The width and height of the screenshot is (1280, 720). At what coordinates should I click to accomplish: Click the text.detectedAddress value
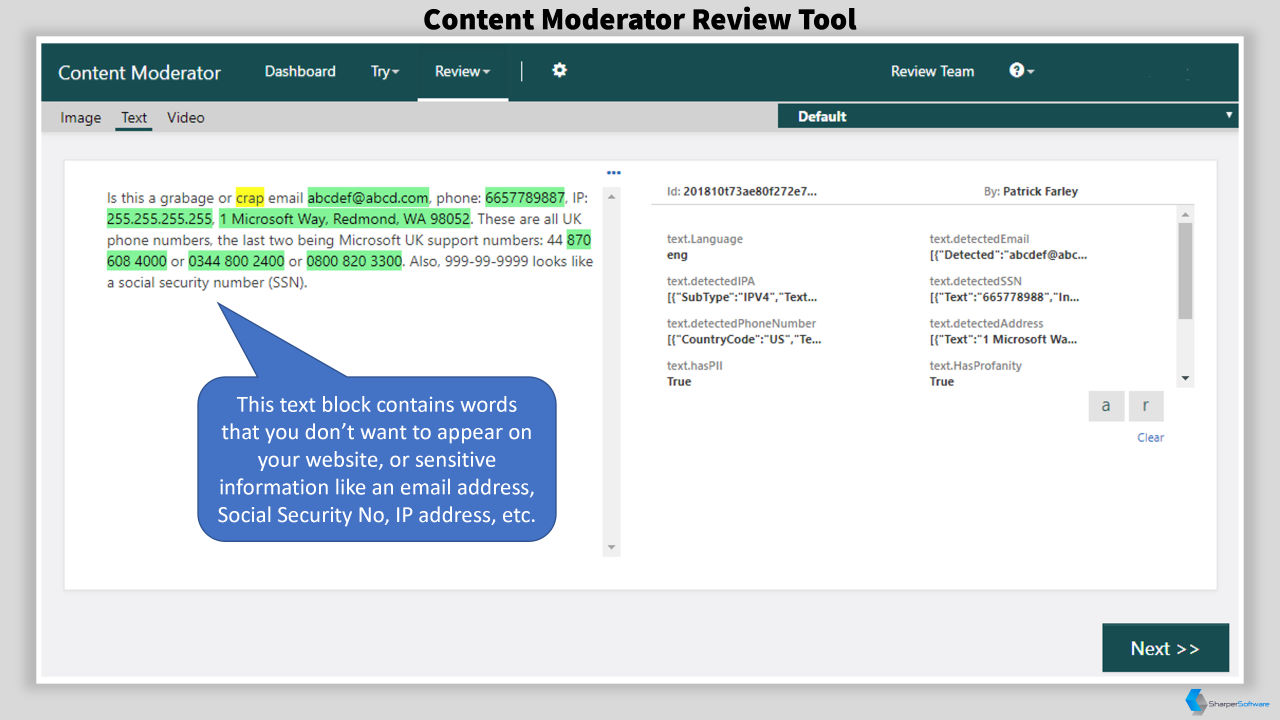pyautogui.click(x=1004, y=339)
